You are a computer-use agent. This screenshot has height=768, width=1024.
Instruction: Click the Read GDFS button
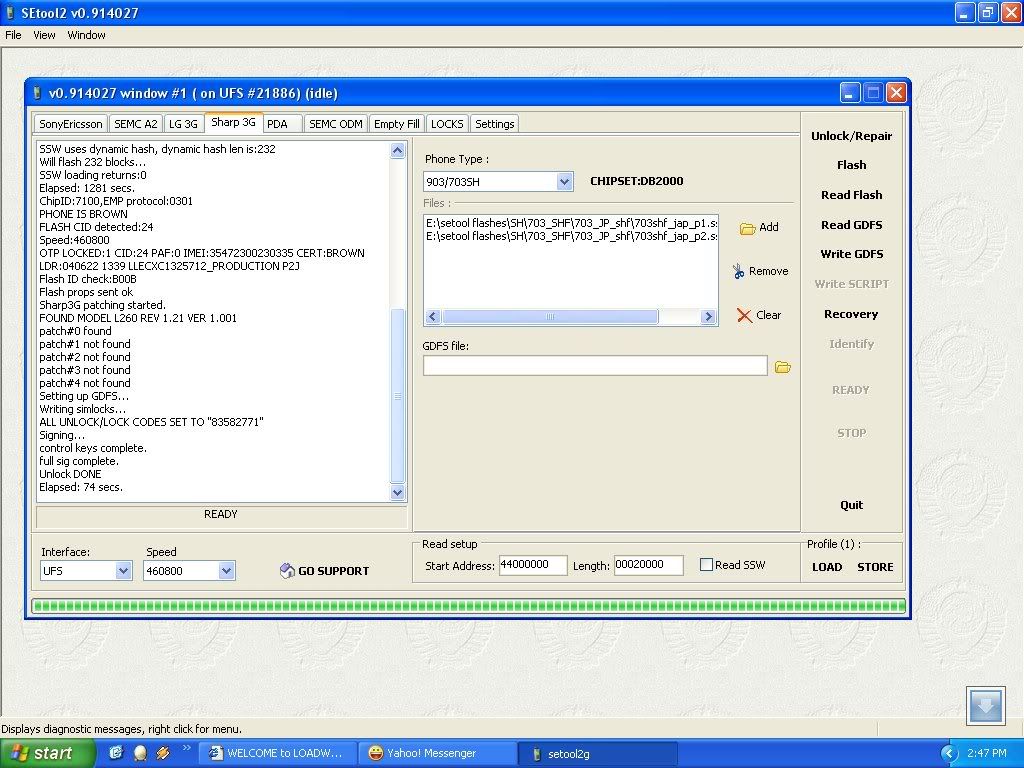851,225
